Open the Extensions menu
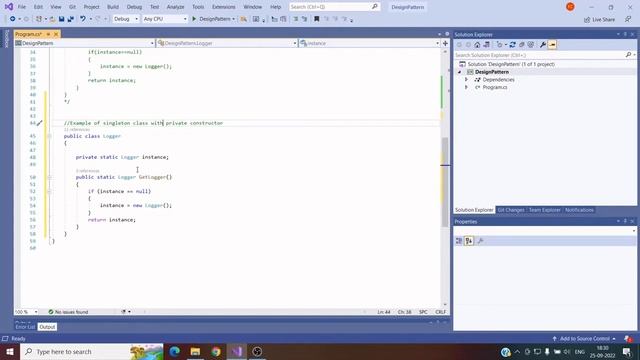This screenshot has width=640, height=360. (224, 7)
